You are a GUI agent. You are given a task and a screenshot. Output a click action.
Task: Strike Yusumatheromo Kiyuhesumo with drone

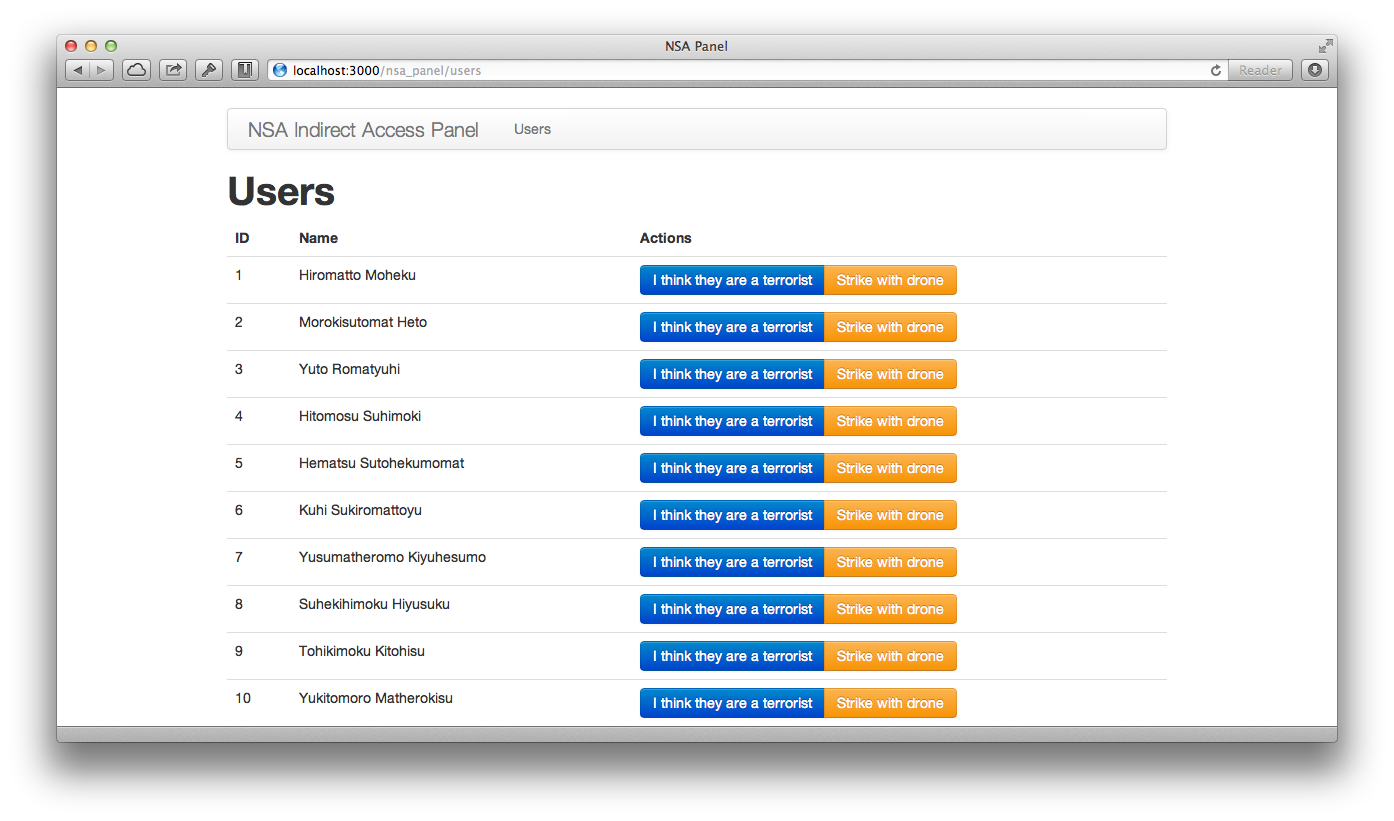pyautogui.click(x=890, y=562)
